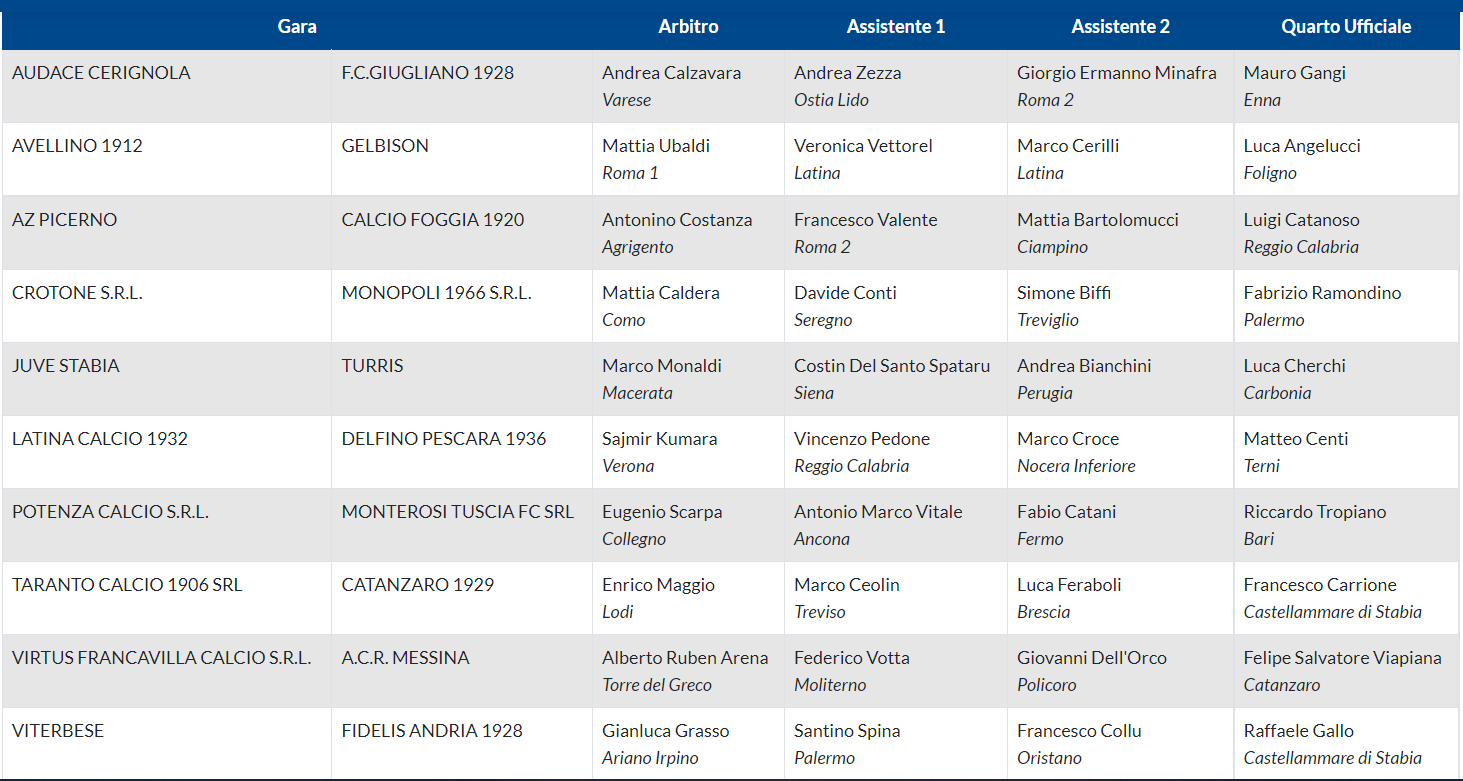The width and height of the screenshot is (1463, 781).
Task: Select POTENZA CALCIO S.R.L. cell
Action: pyautogui.click(x=110, y=512)
